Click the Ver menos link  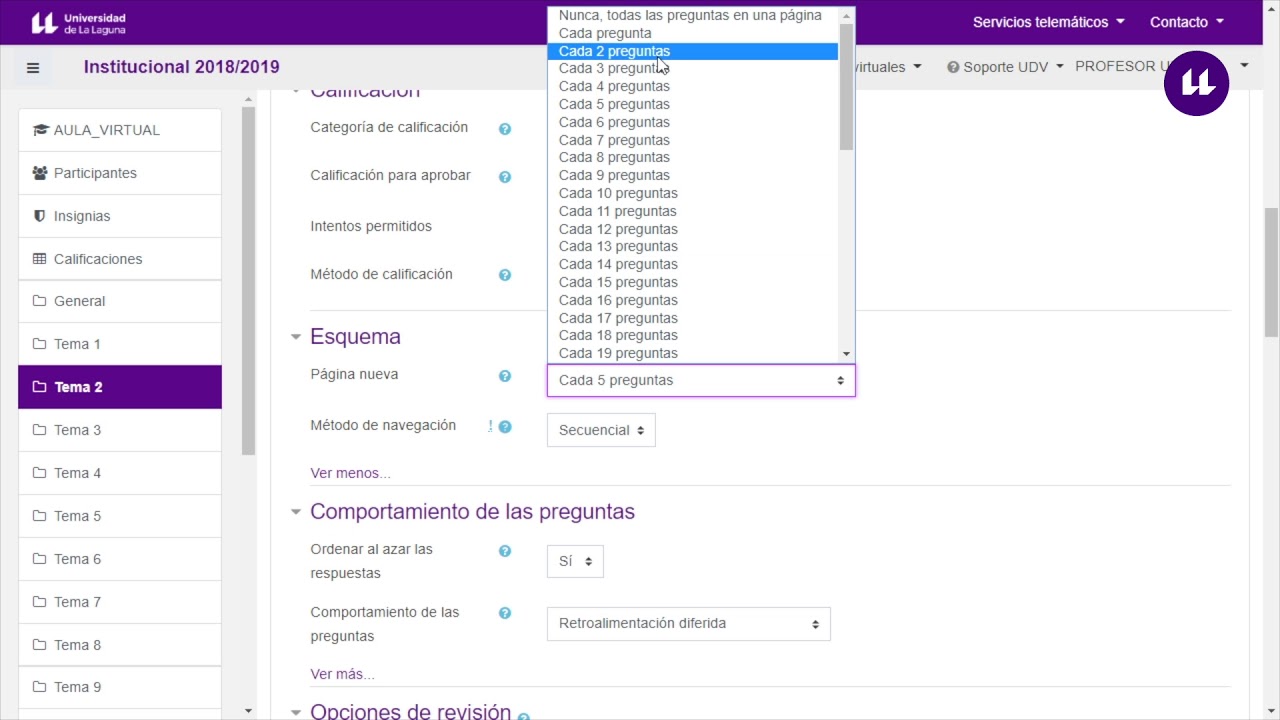tap(350, 473)
